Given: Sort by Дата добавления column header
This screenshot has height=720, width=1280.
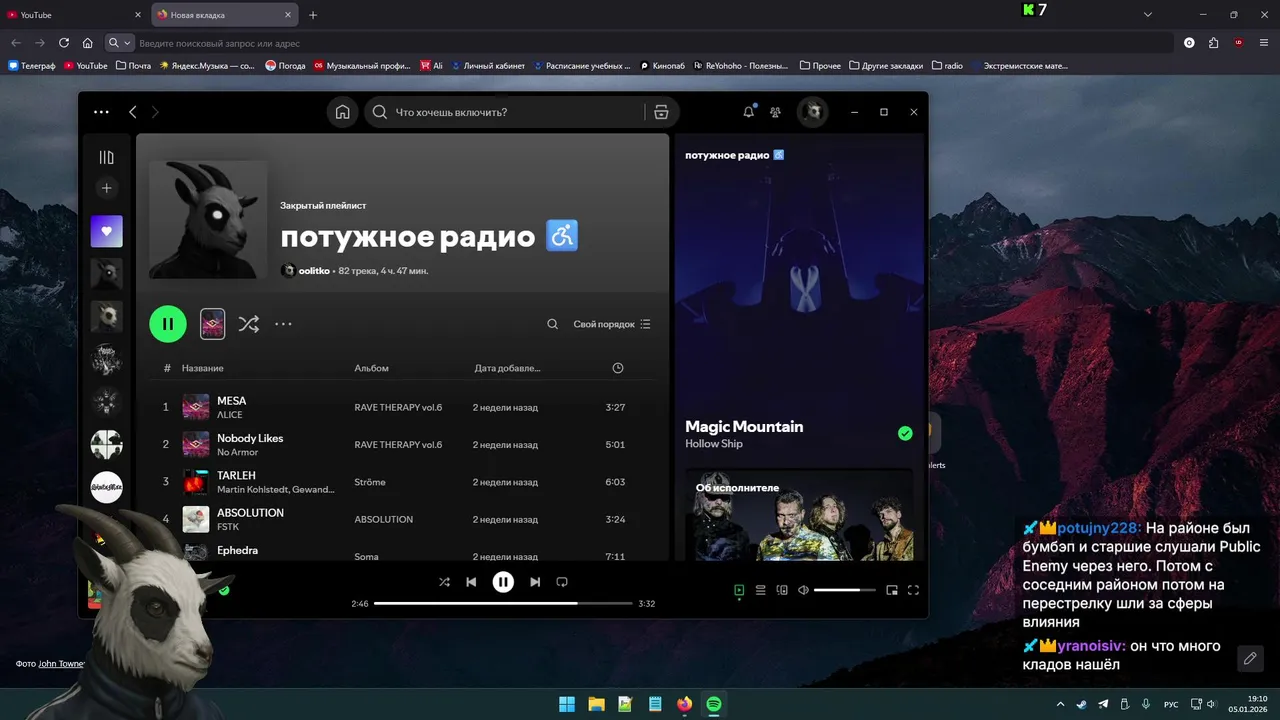Looking at the screenshot, I should tap(507, 368).
